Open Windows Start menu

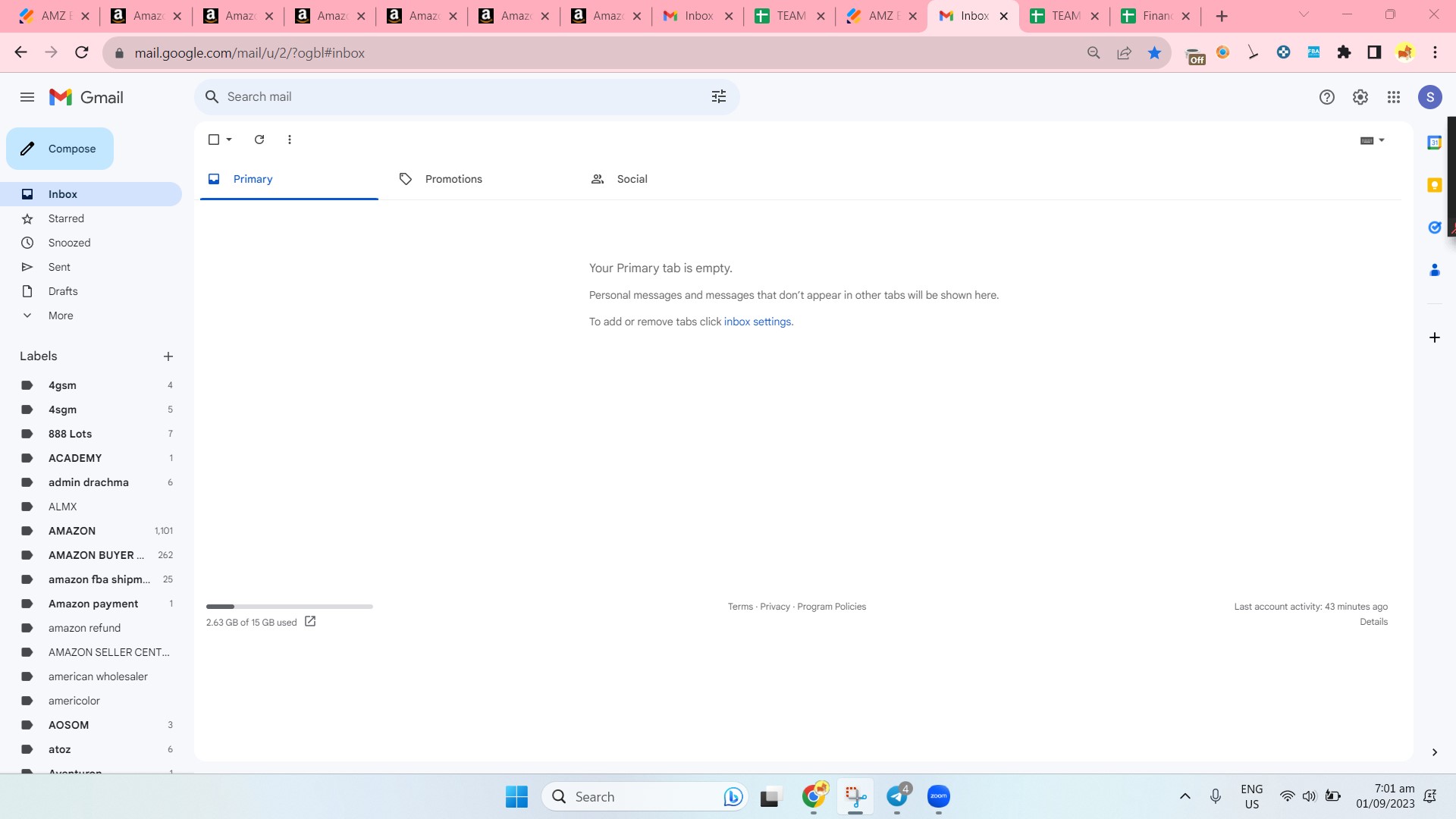point(516,796)
